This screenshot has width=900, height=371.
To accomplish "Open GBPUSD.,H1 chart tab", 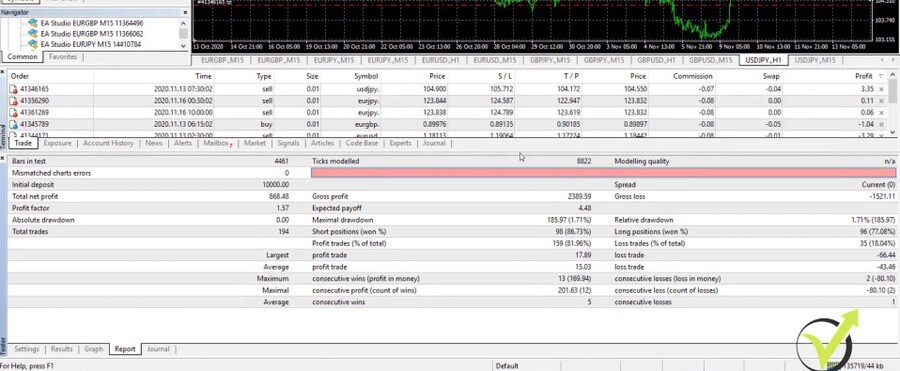I will point(656,60).
